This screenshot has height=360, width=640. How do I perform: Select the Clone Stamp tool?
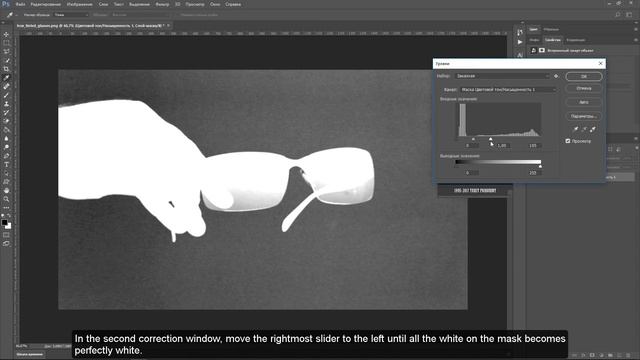(6, 104)
